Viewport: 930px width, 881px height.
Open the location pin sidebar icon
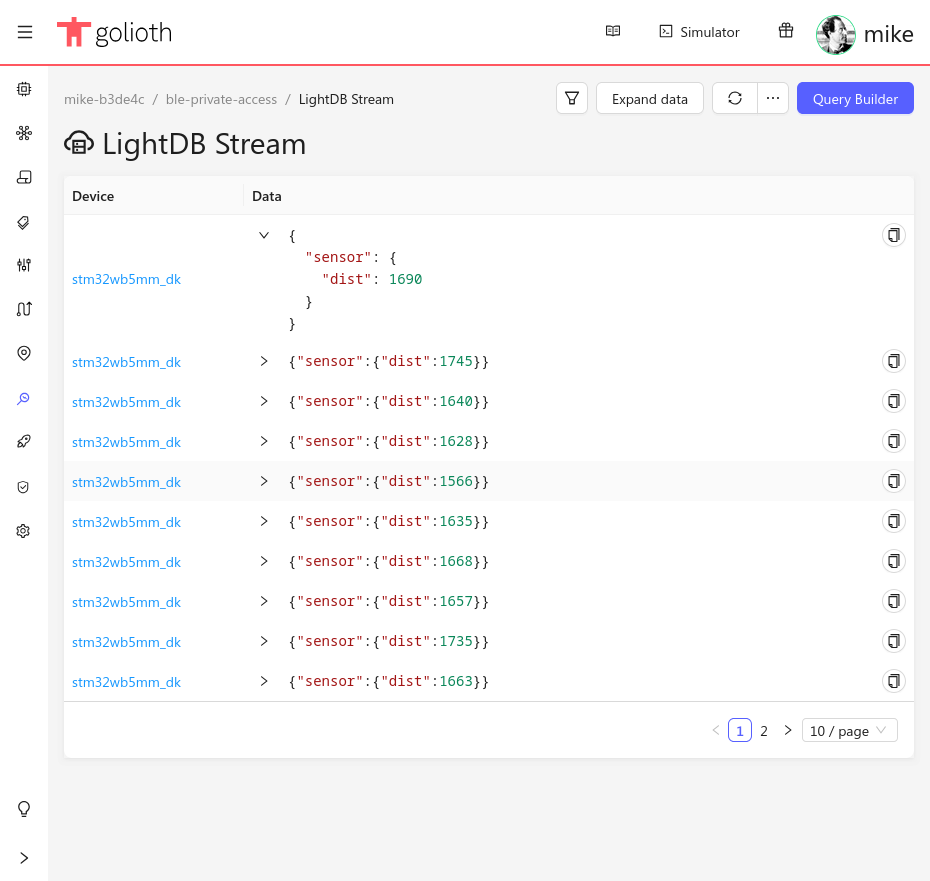click(24, 354)
